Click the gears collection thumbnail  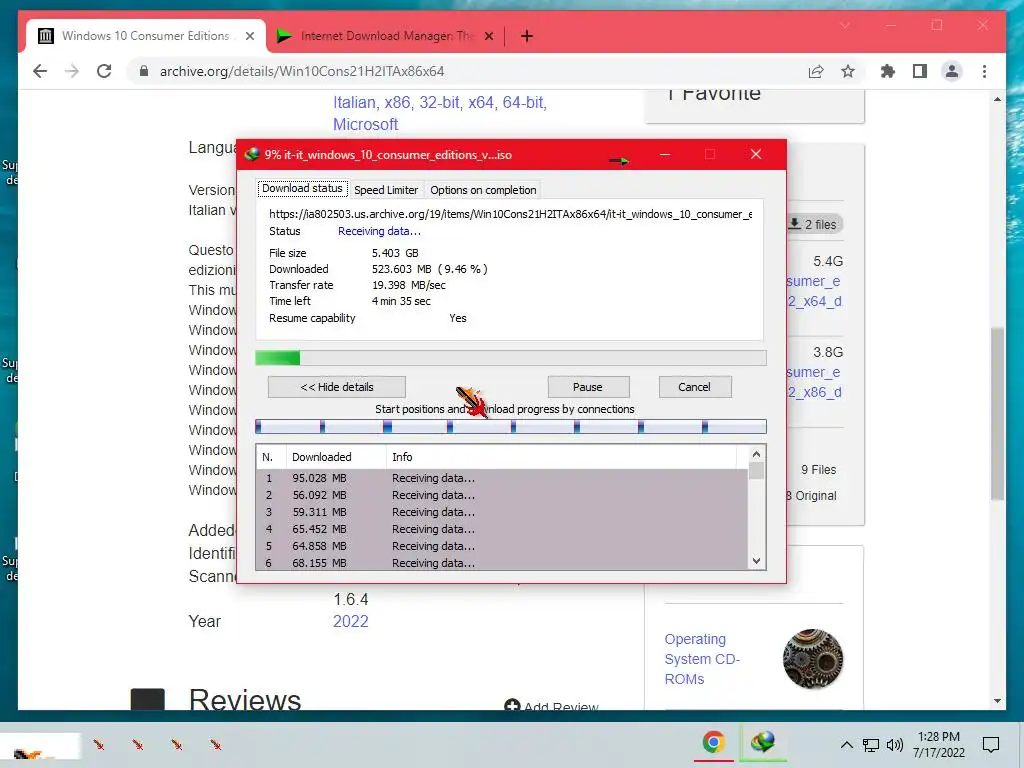[812, 659]
